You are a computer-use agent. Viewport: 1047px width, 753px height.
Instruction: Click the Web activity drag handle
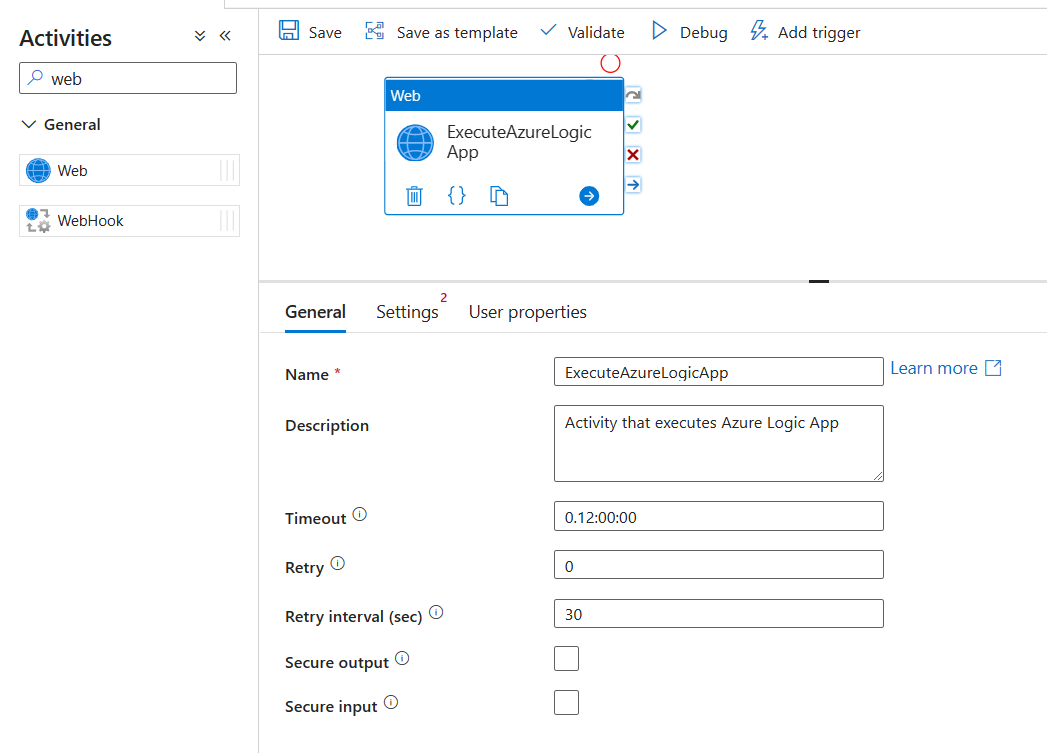227,170
